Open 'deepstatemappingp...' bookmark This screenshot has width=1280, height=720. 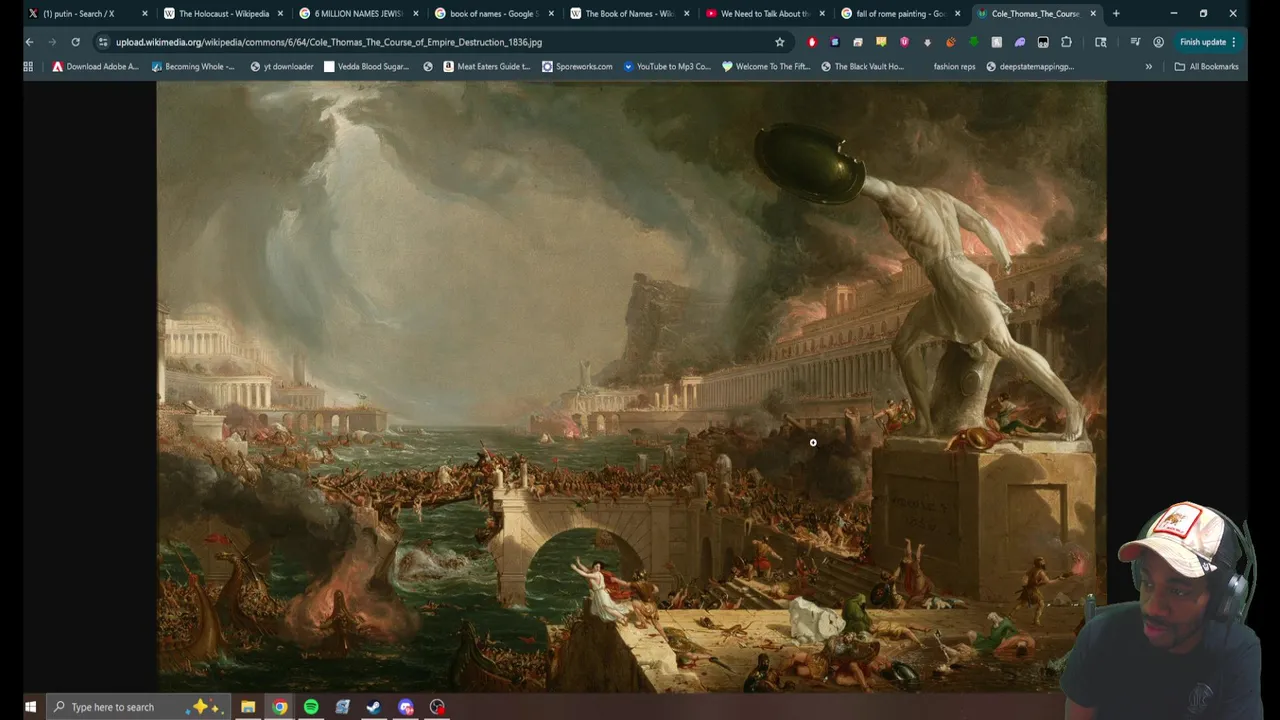1030,66
